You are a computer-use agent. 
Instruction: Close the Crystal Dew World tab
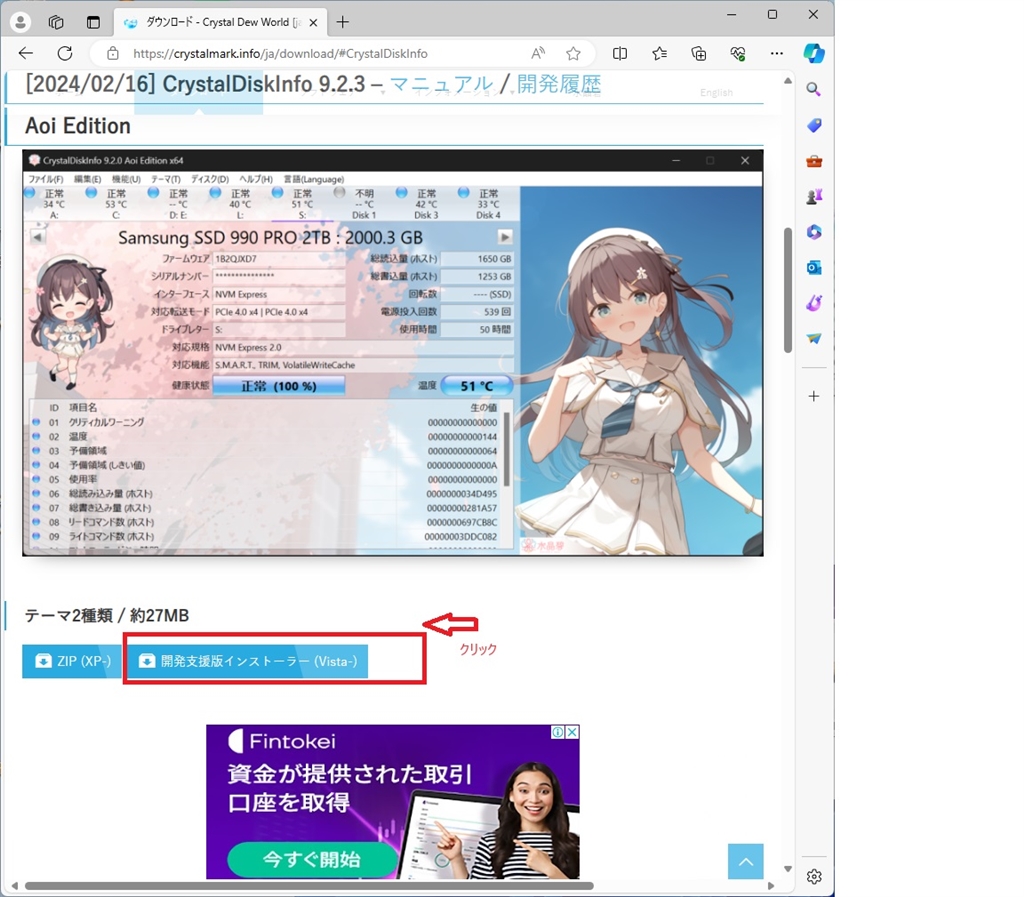(313, 22)
